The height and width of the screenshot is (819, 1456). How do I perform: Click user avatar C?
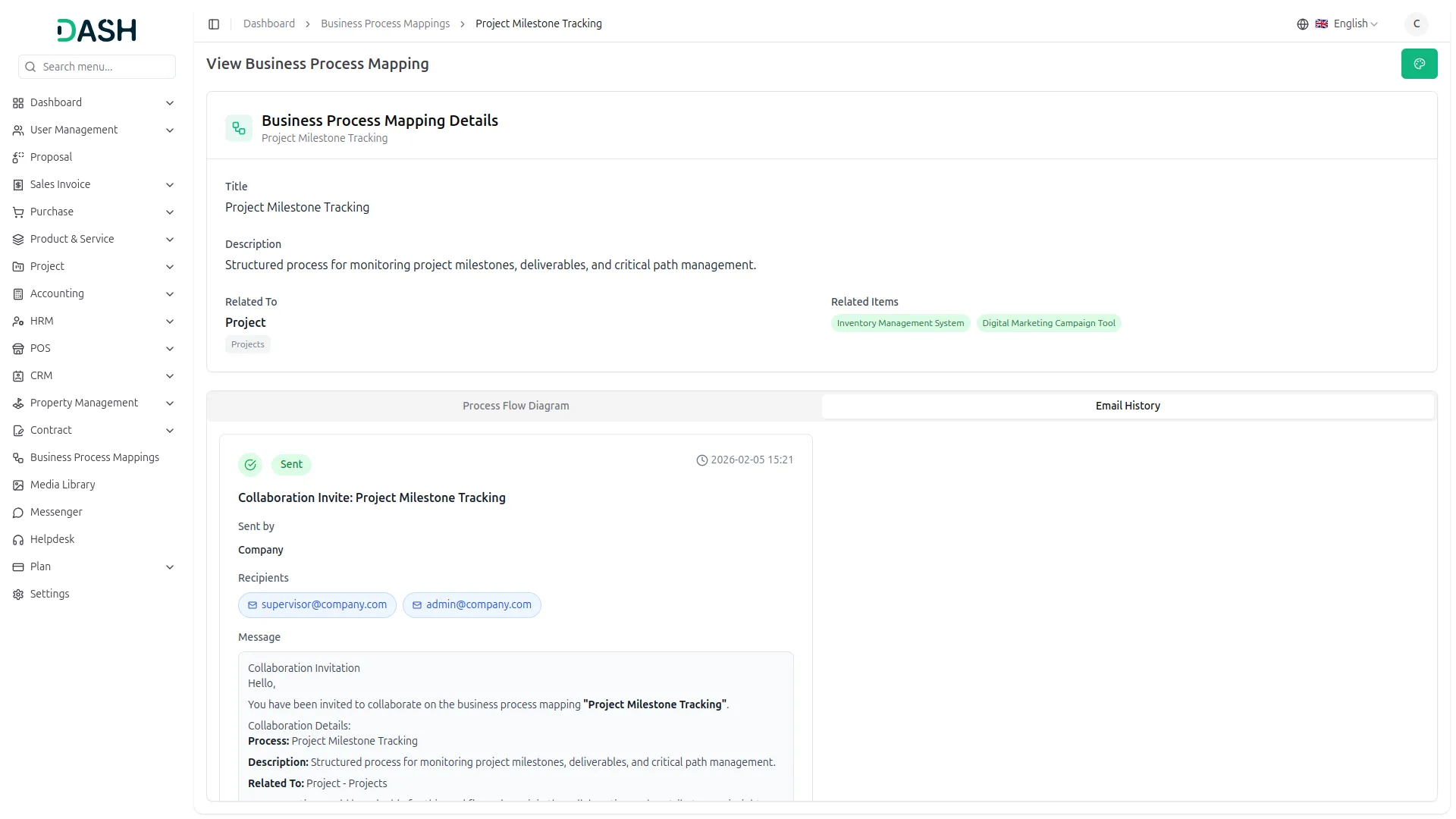[x=1416, y=24]
